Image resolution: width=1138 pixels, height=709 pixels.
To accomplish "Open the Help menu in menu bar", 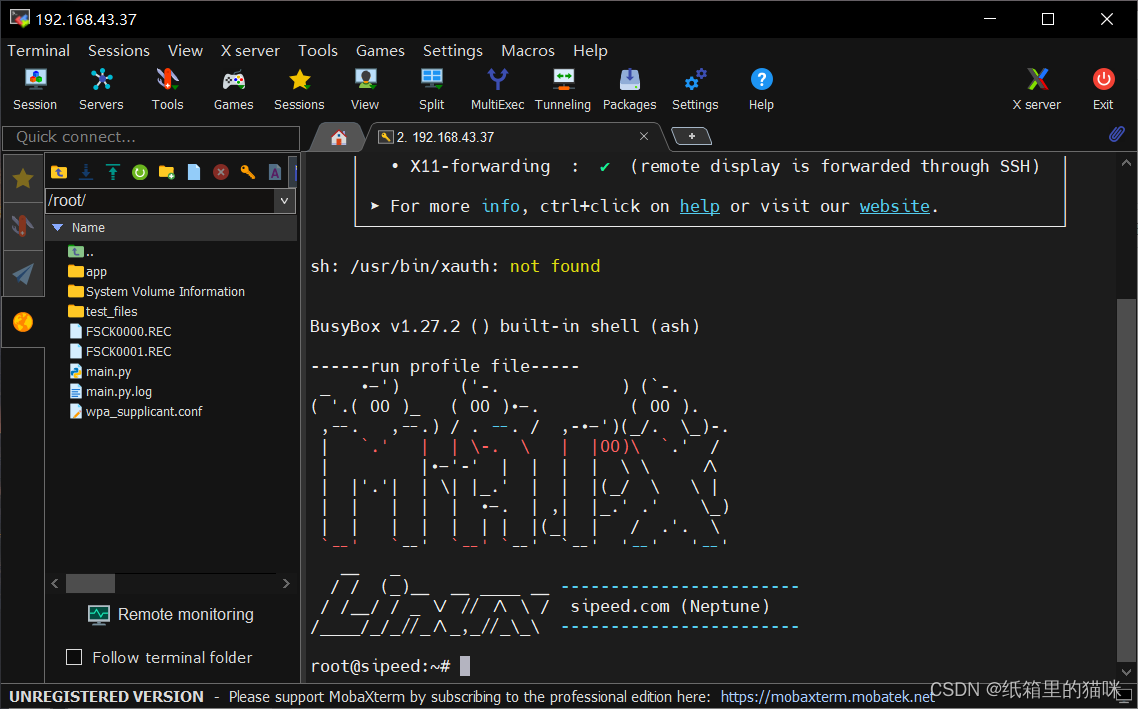I will 590,51.
